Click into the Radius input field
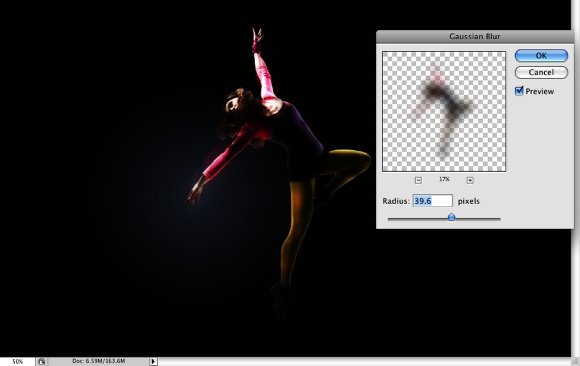This screenshot has height=366, width=580. pyautogui.click(x=432, y=201)
